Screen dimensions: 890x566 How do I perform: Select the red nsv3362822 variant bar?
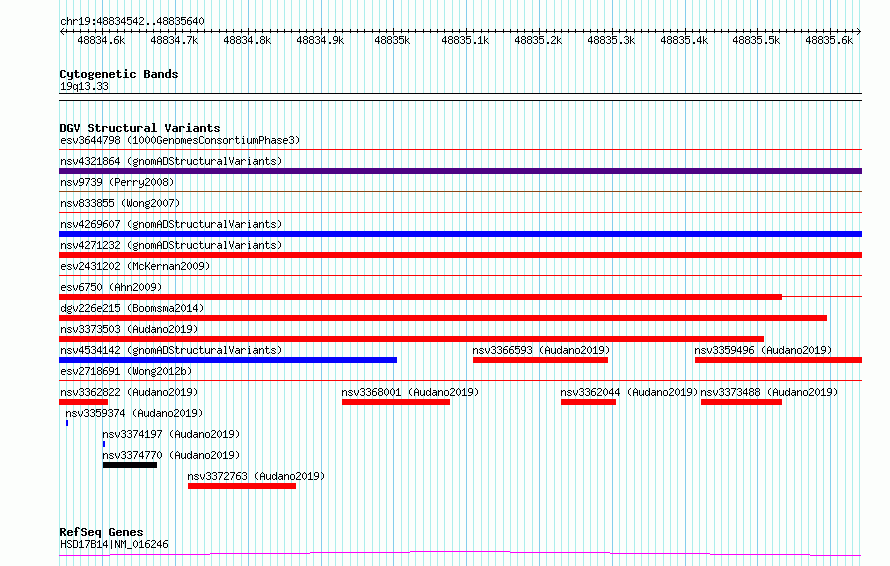pos(83,402)
